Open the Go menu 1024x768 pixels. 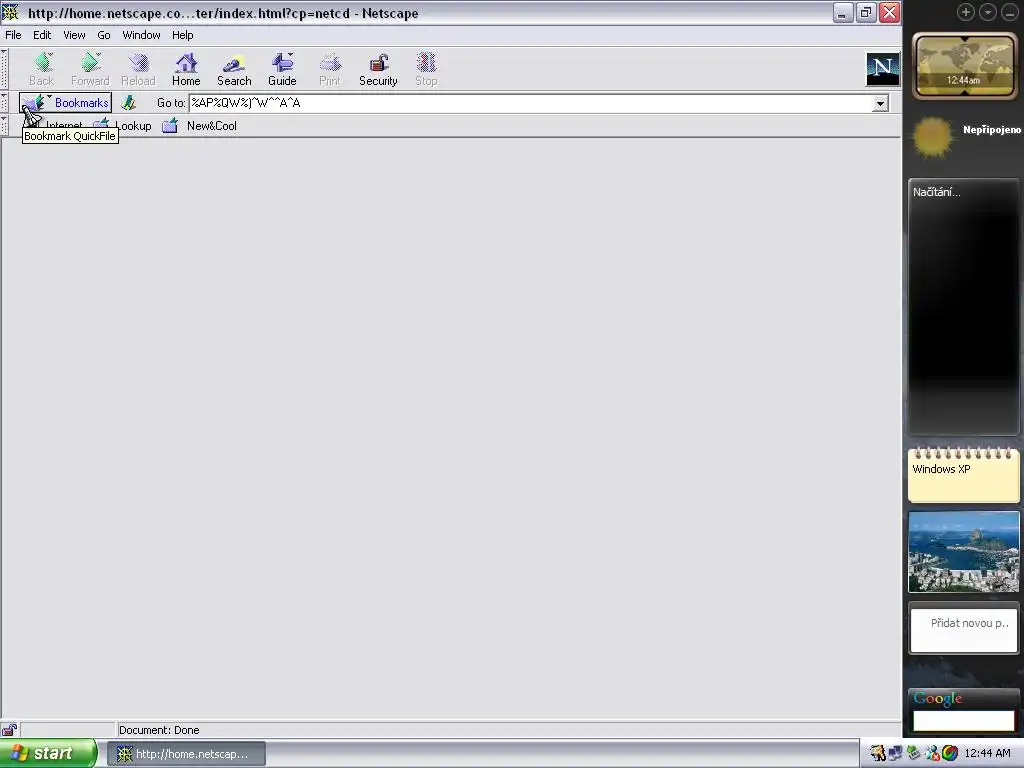(104, 35)
